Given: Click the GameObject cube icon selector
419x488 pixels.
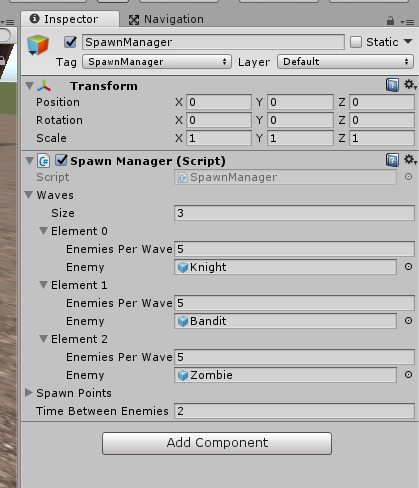Looking at the screenshot, I should click(38, 45).
